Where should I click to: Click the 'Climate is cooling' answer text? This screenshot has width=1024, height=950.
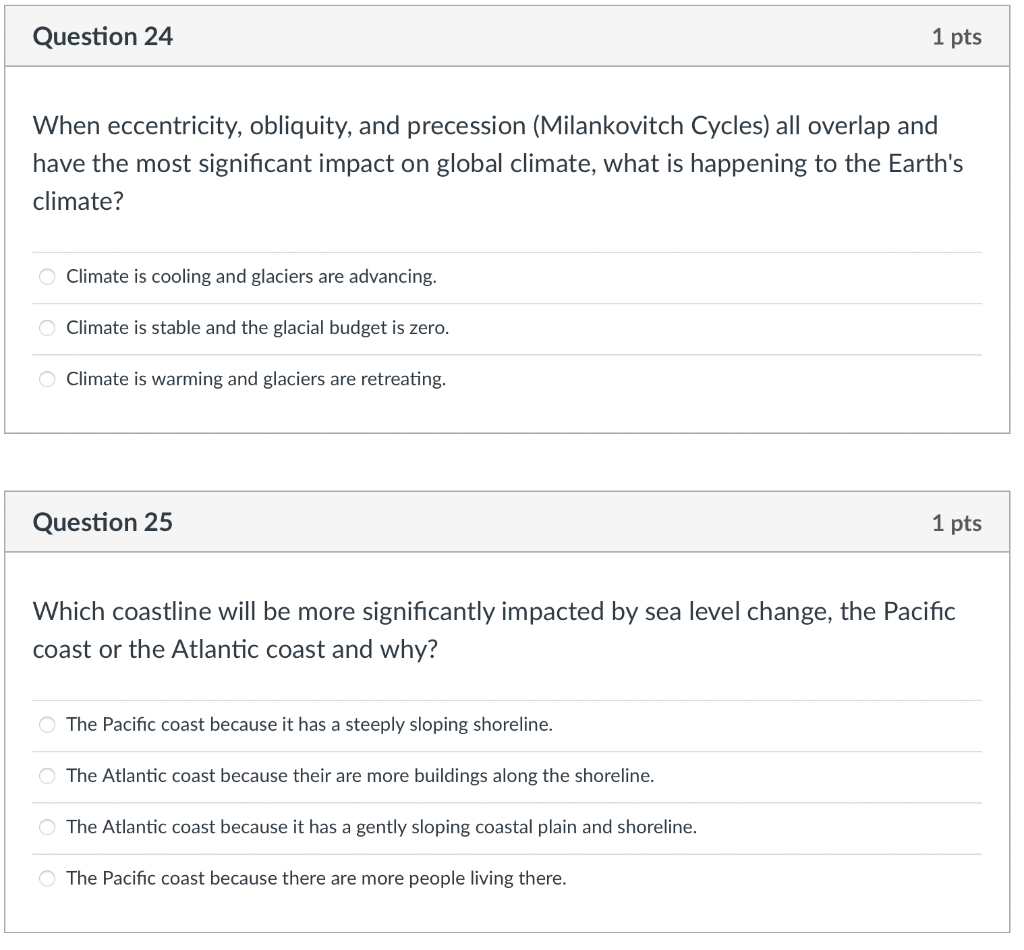pos(251,277)
